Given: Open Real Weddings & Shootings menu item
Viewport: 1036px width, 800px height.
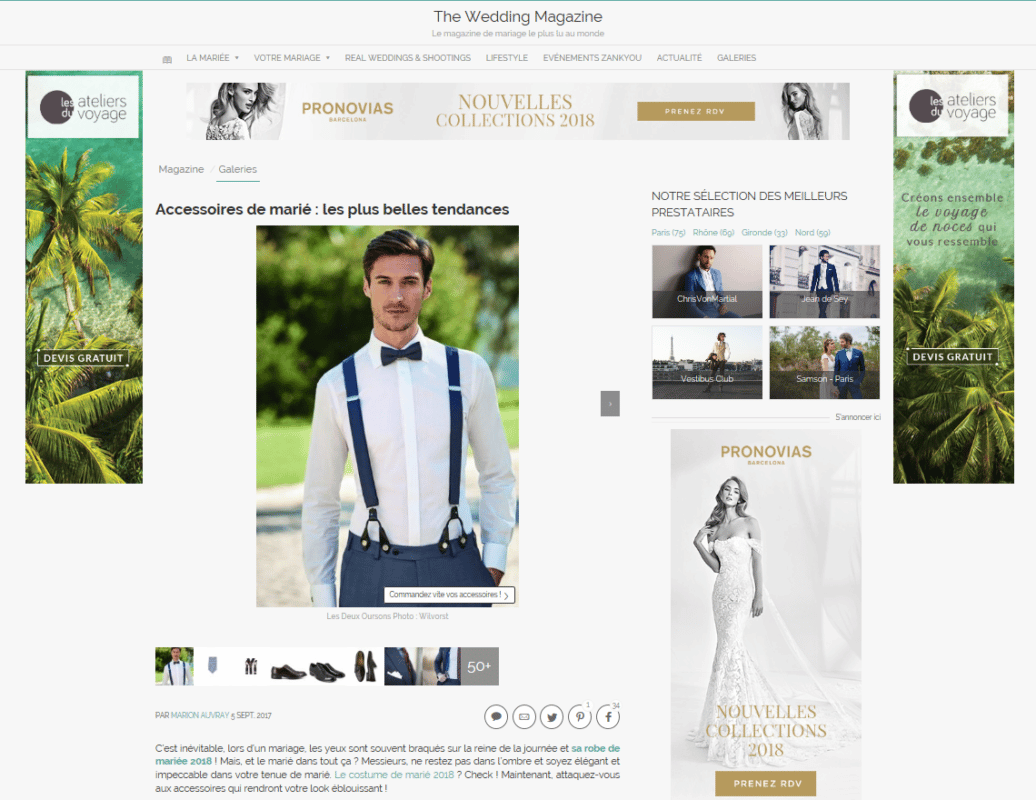Looking at the screenshot, I should click(x=407, y=58).
